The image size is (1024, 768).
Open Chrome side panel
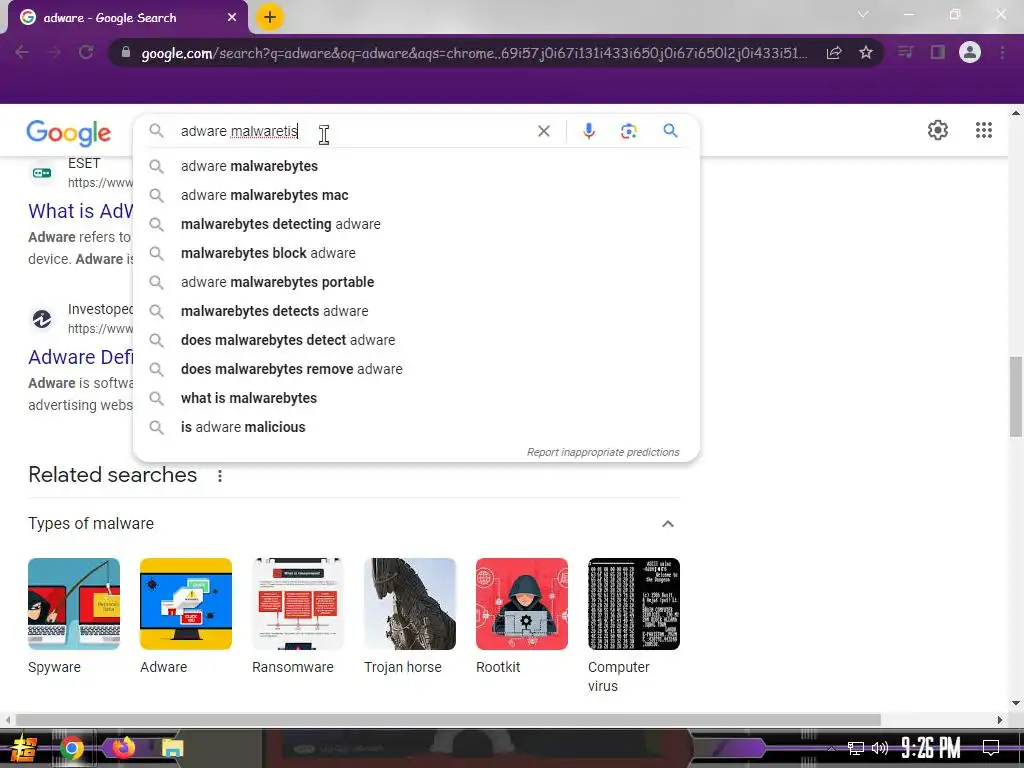[x=938, y=52]
